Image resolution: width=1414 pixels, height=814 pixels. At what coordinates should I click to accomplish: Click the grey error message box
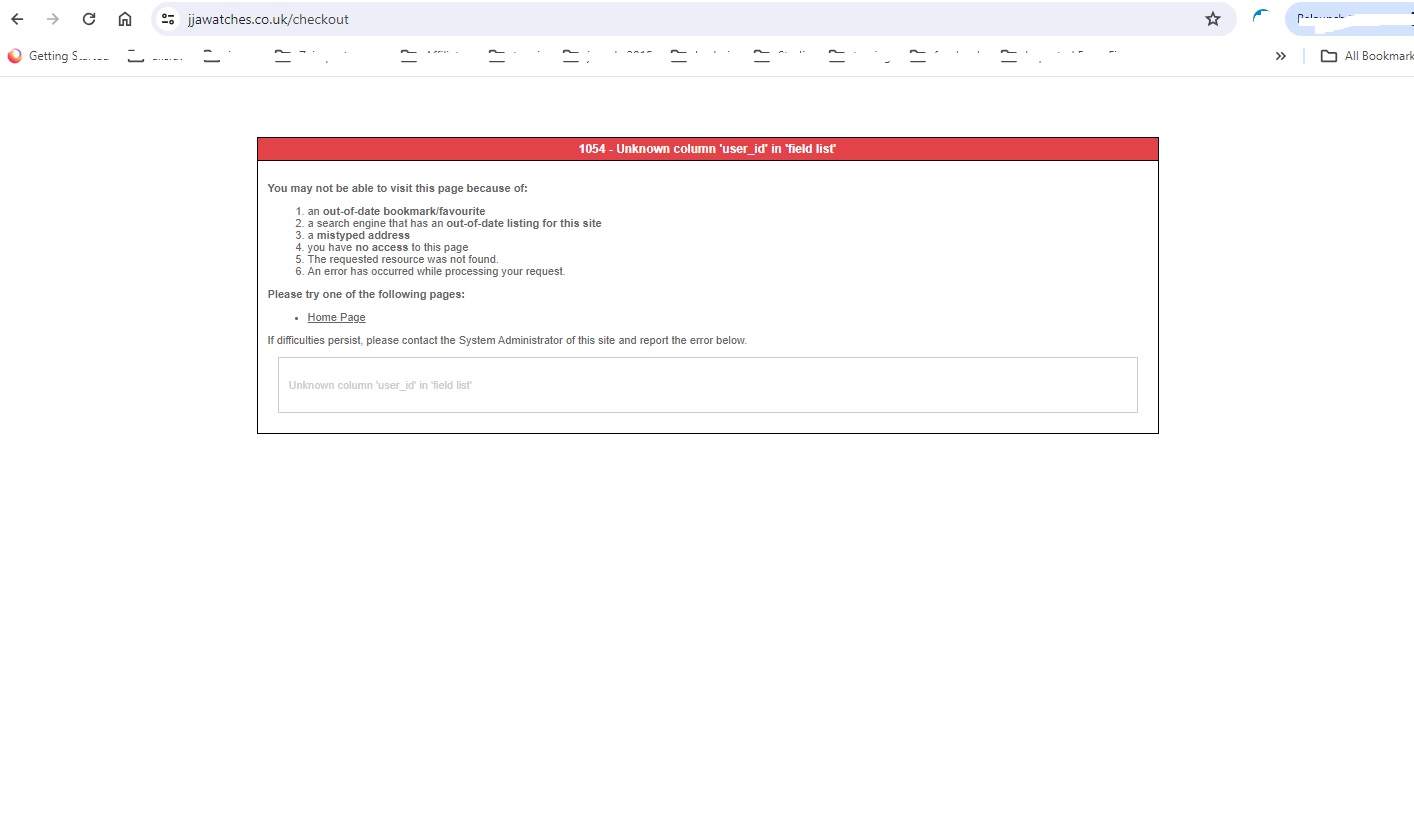(x=707, y=385)
